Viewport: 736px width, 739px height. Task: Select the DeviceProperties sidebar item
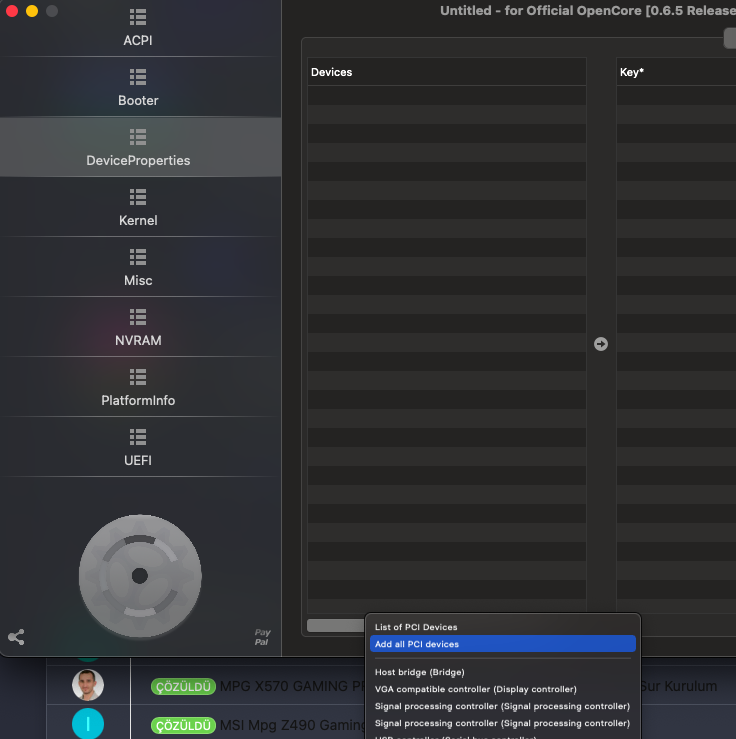click(x=138, y=148)
